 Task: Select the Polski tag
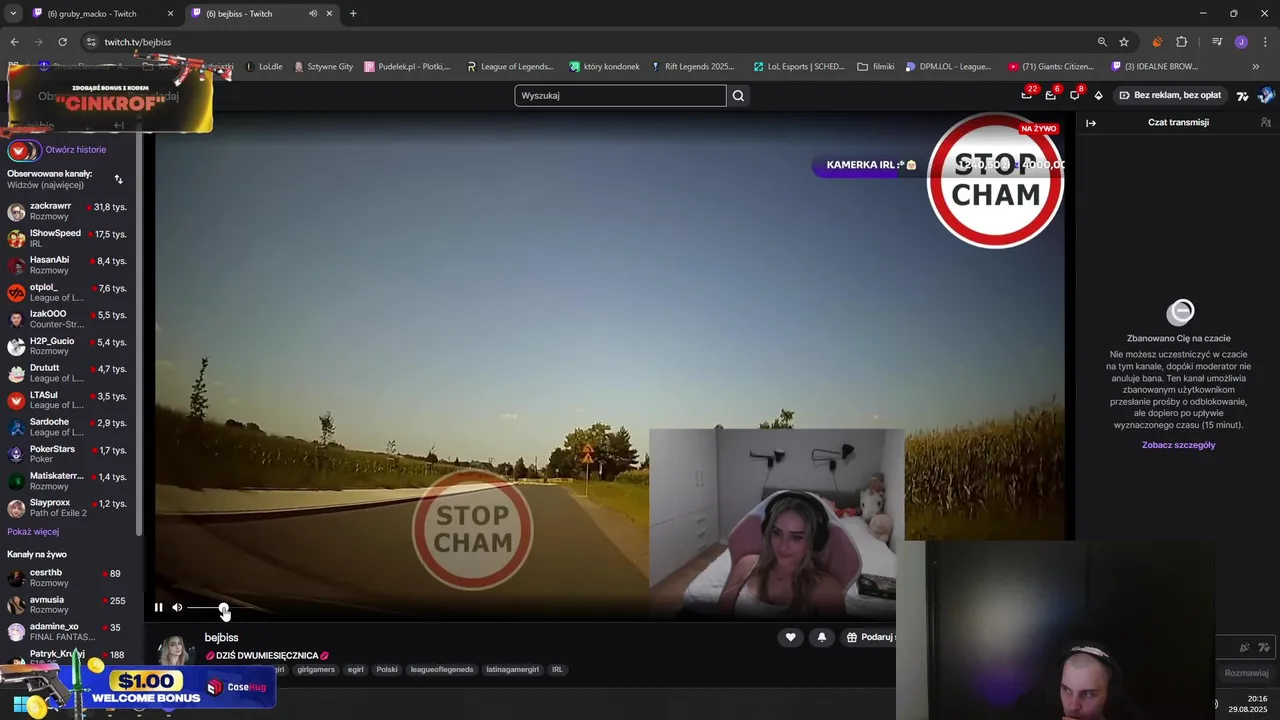pos(387,669)
